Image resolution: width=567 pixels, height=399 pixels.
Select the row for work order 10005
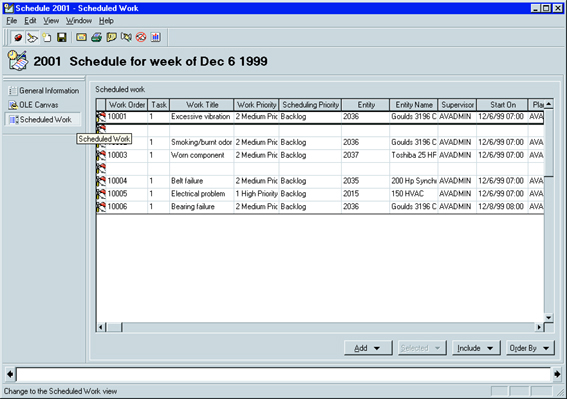click(x=320, y=194)
